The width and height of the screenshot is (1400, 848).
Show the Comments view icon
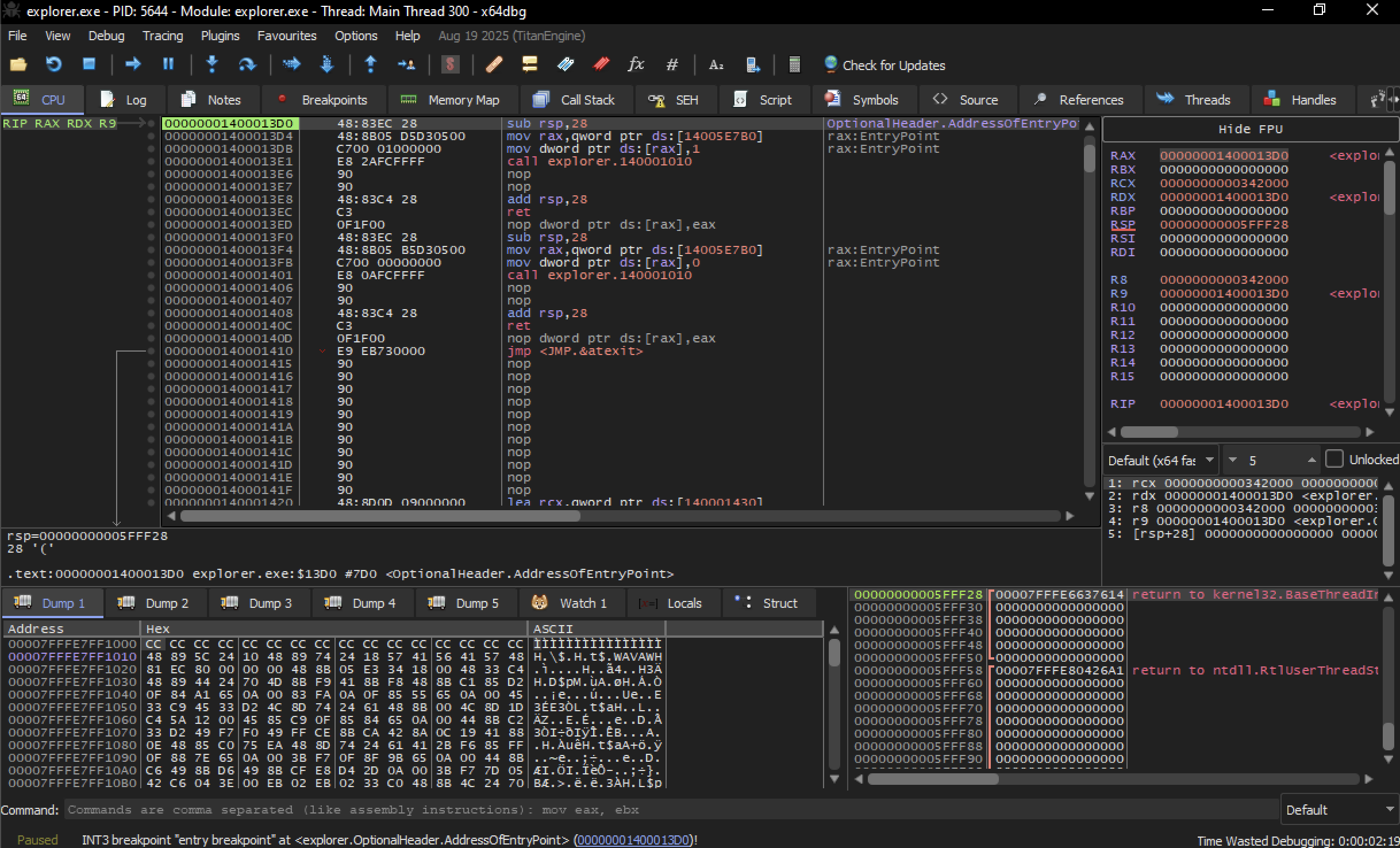[529, 64]
